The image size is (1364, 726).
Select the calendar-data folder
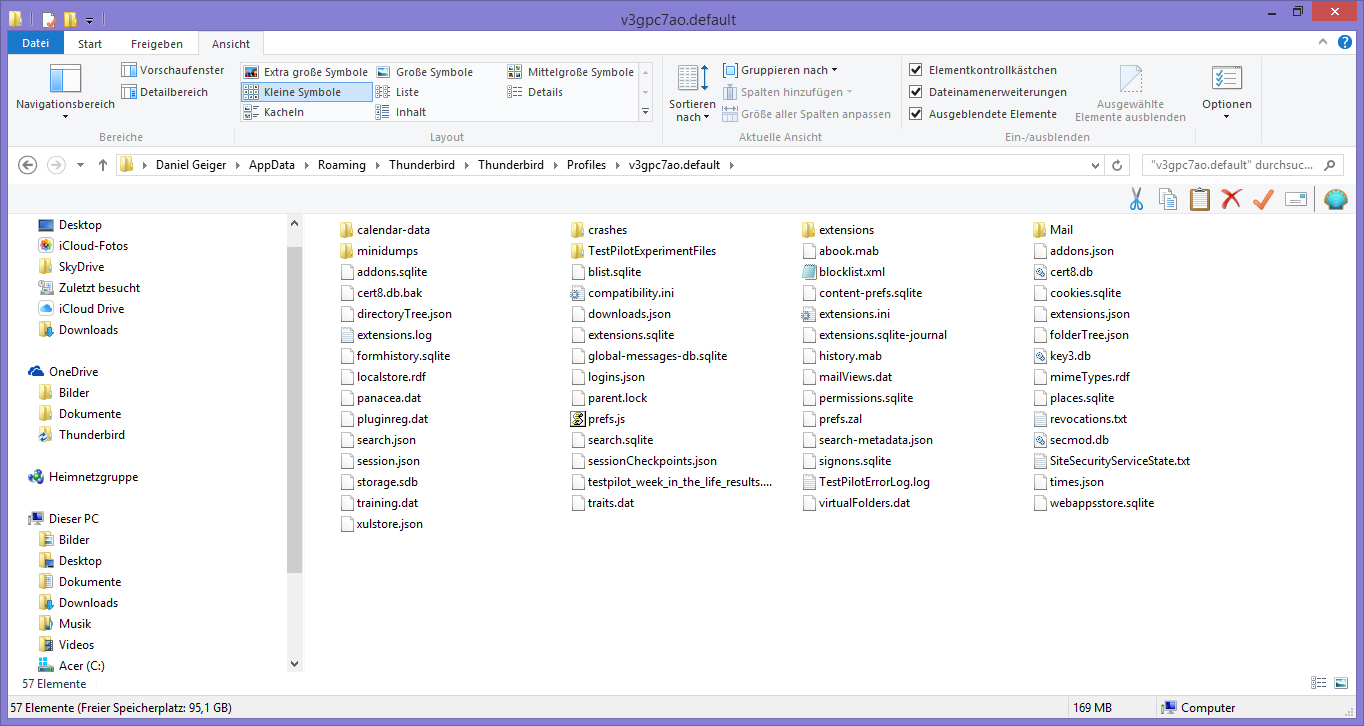pos(385,230)
